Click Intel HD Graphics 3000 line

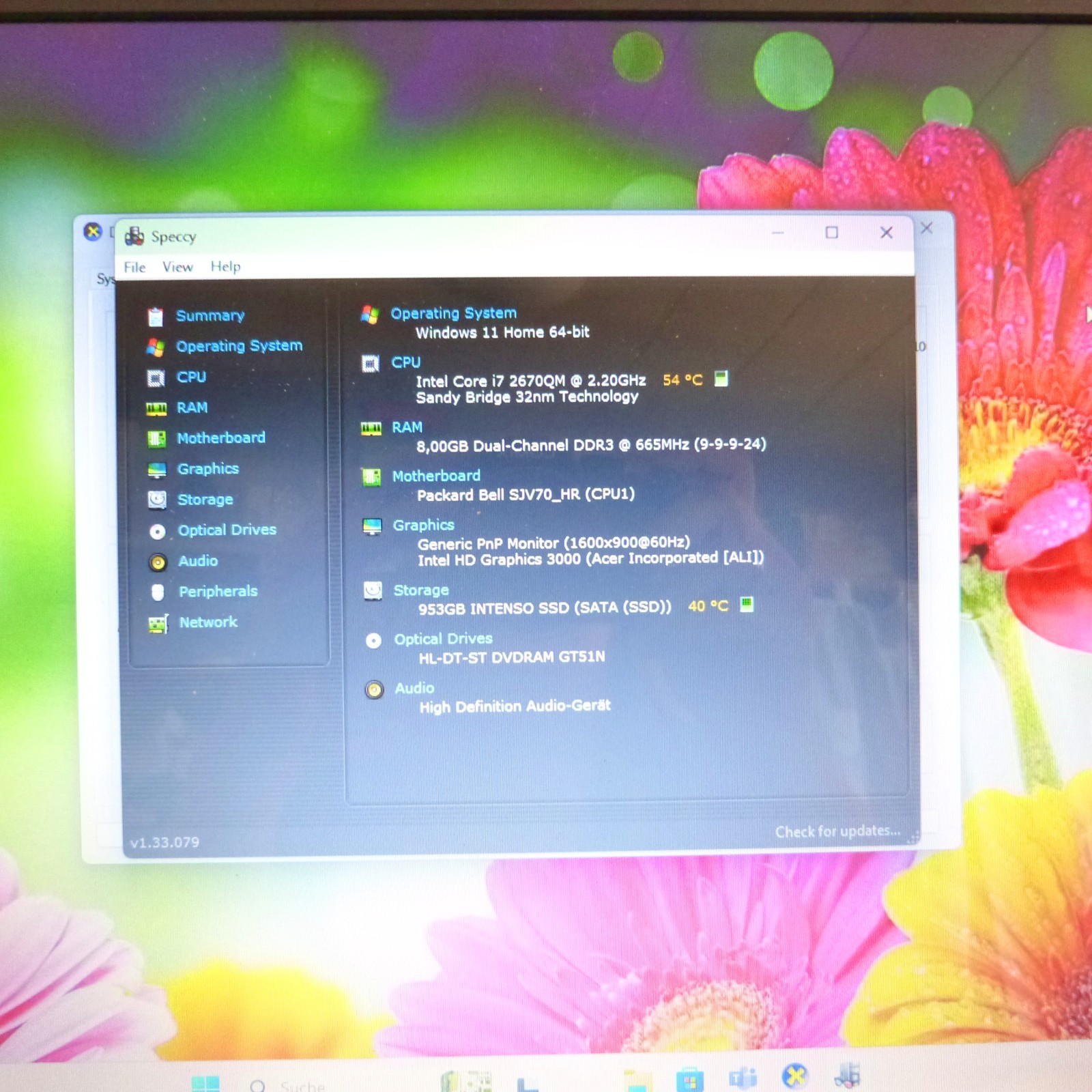pos(590,559)
